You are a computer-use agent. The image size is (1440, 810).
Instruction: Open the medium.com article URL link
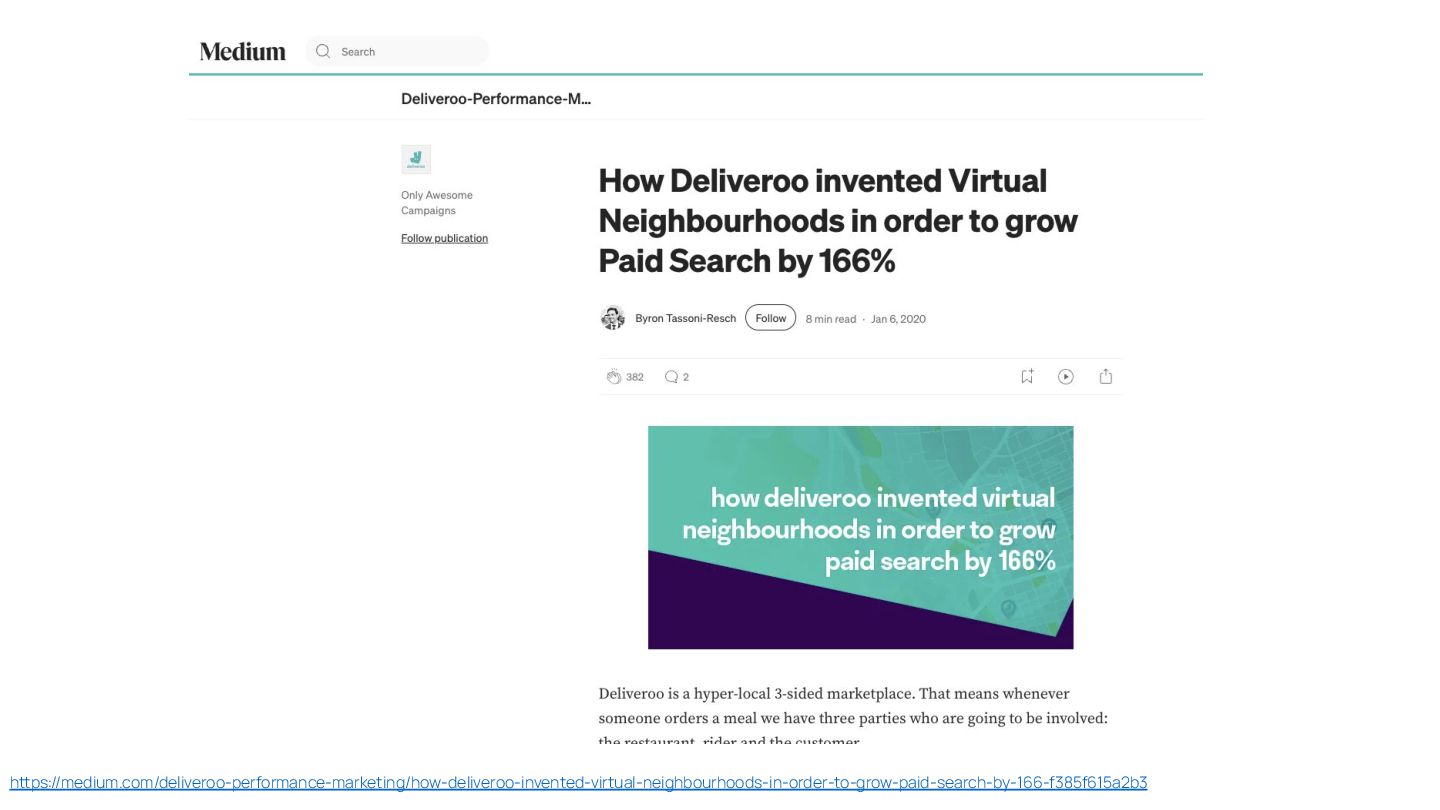click(578, 782)
